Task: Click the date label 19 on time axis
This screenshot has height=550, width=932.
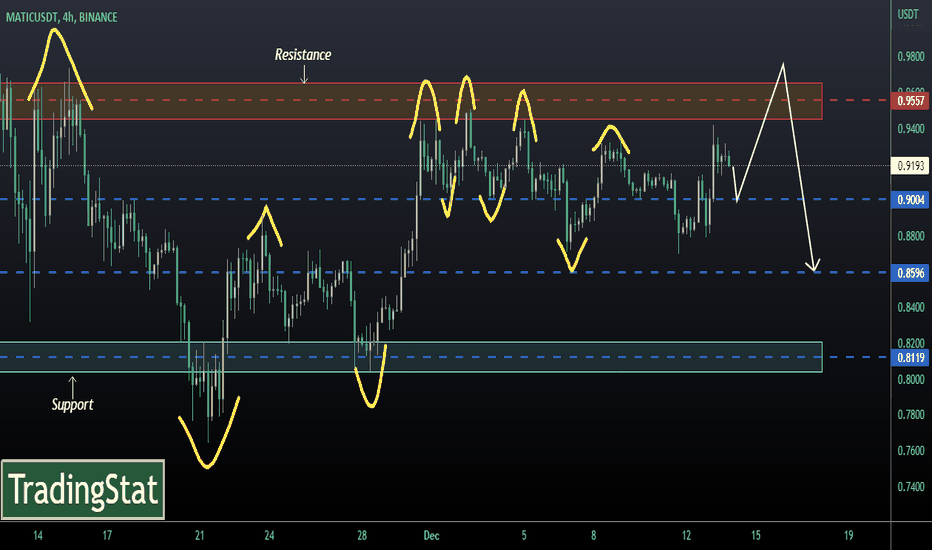Action: [849, 536]
